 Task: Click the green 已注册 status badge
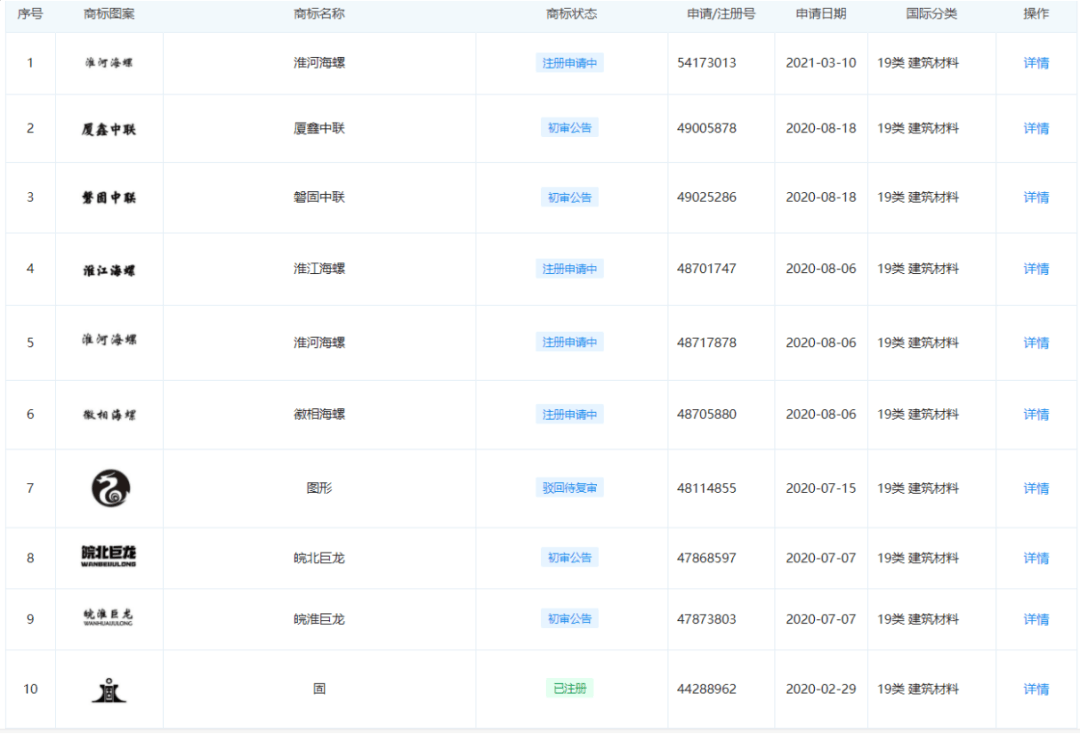coord(570,688)
